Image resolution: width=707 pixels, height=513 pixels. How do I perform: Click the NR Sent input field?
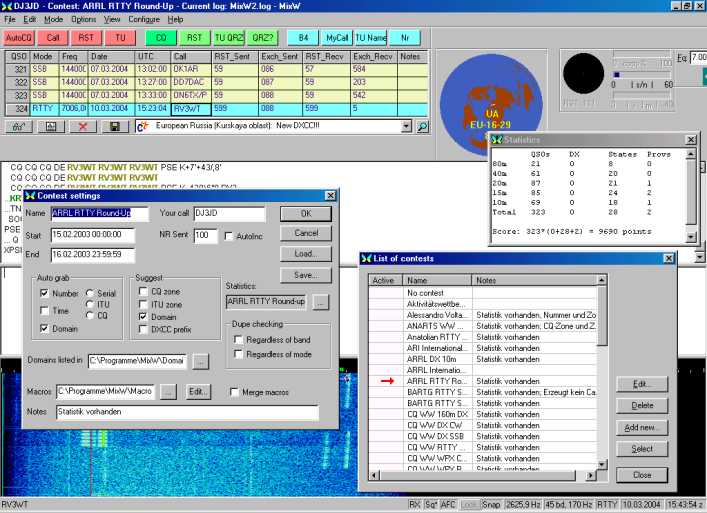click(206, 236)
